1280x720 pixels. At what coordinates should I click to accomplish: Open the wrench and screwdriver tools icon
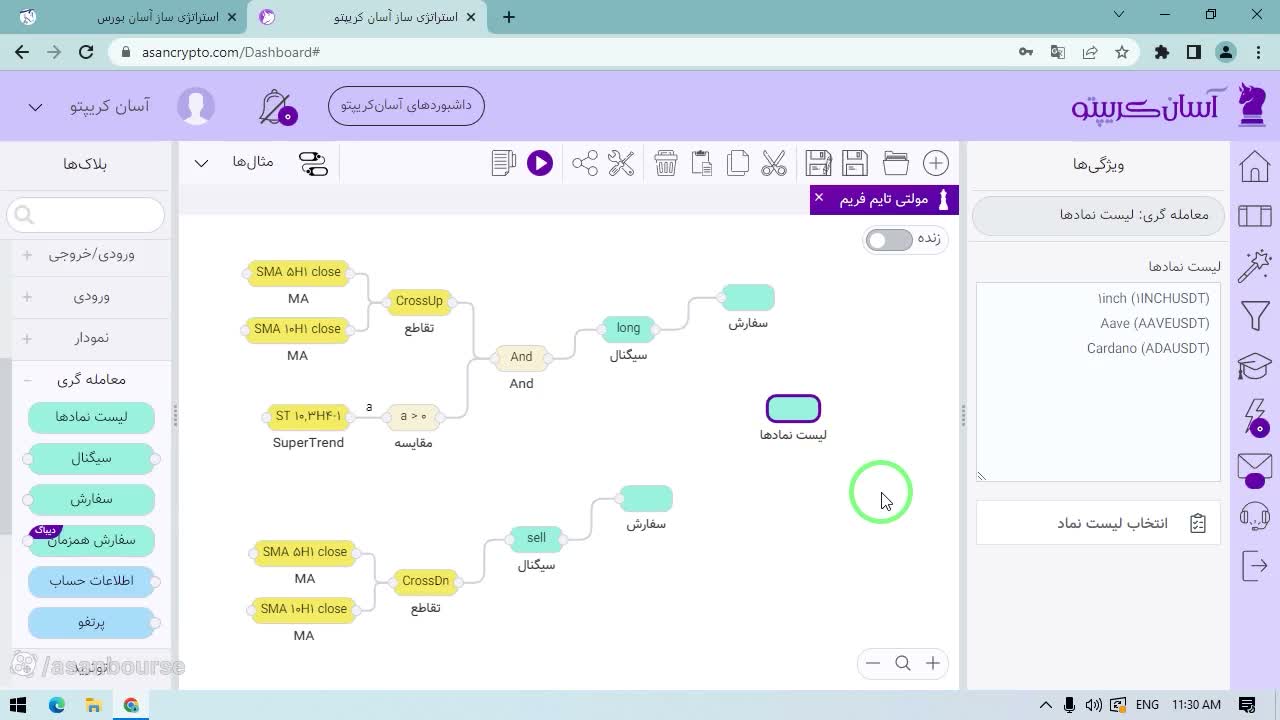[621, 163]
